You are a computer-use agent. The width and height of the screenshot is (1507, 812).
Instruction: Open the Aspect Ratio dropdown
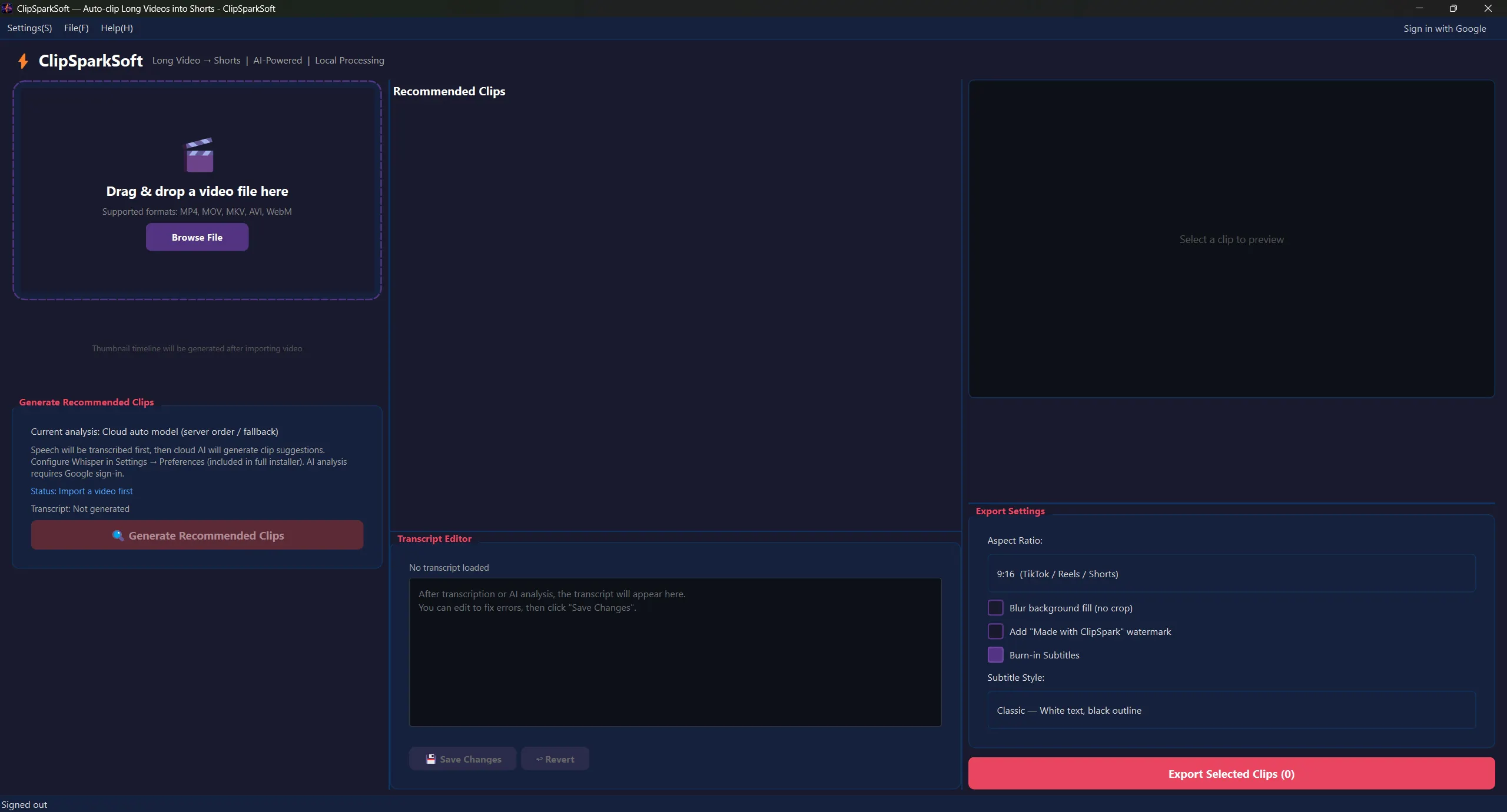coord(1232,574)
